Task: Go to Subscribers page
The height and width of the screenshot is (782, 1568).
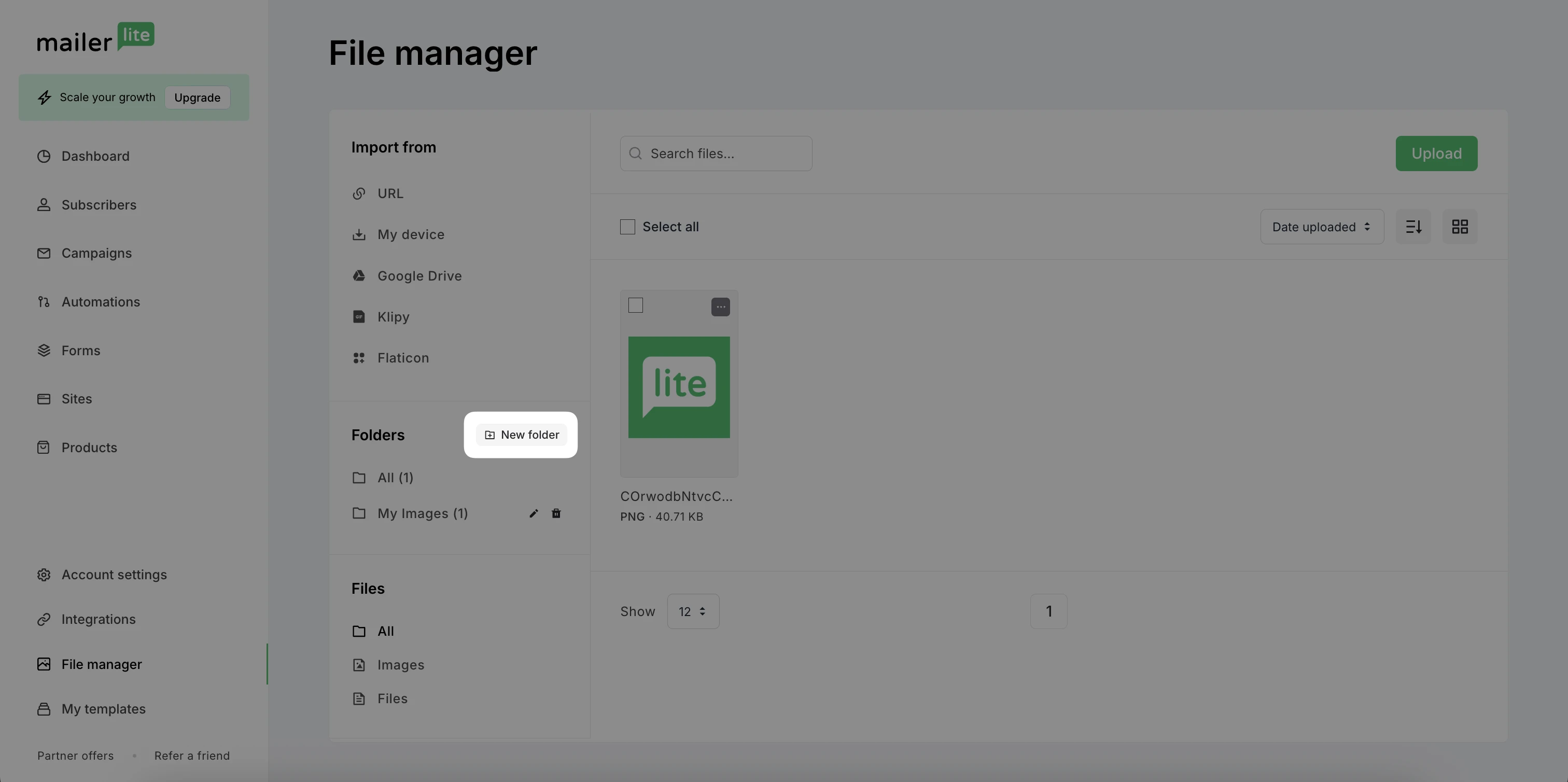Action: pos(99,205)
